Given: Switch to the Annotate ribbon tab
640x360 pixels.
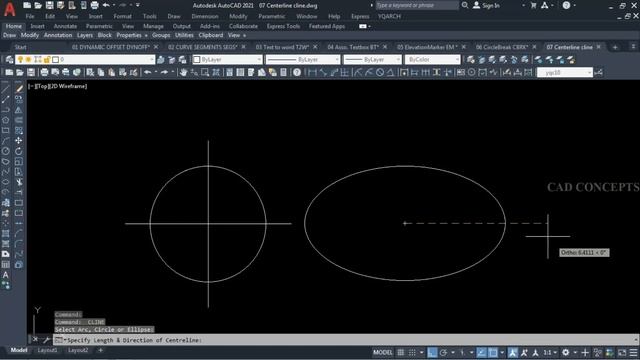Looking at the screenshot, I should coord(65,26).
